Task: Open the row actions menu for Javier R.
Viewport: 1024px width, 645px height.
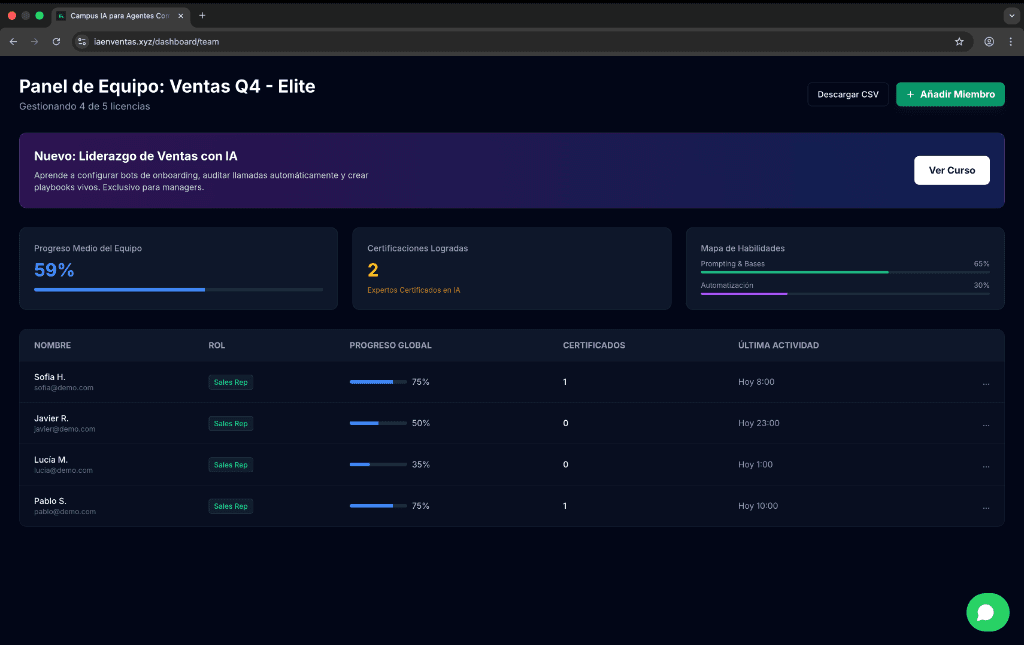Action: (x=986, y=423)
